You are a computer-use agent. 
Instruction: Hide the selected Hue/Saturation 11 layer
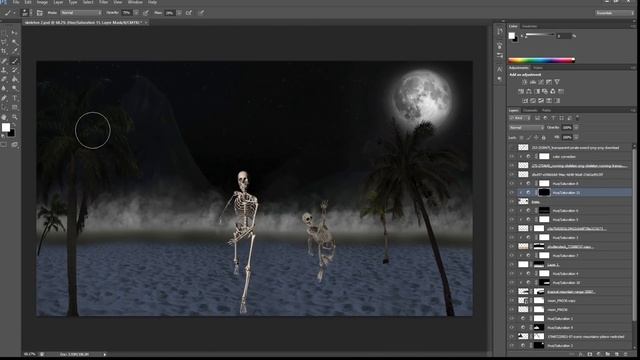[x=512, y=192]
